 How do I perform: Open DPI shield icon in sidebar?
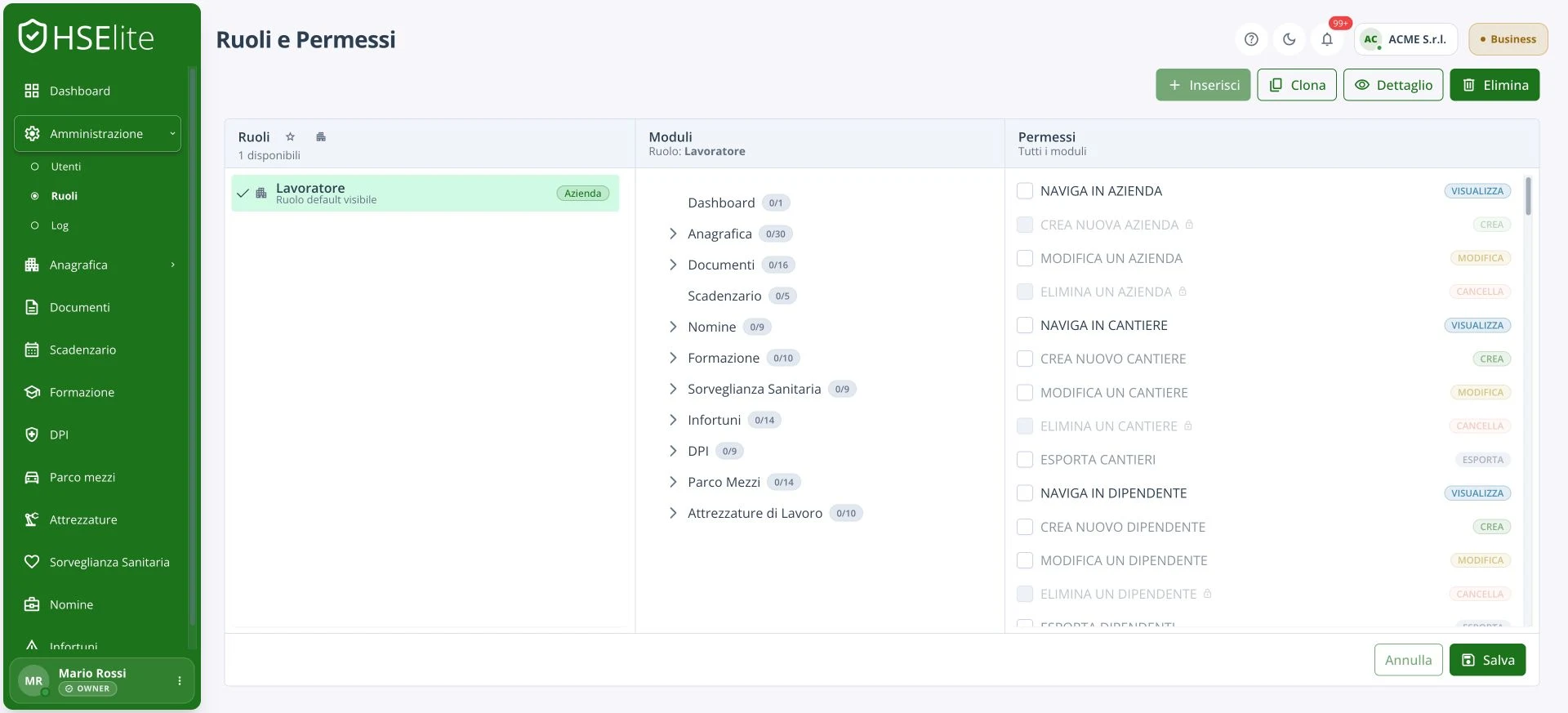[32, 434]
